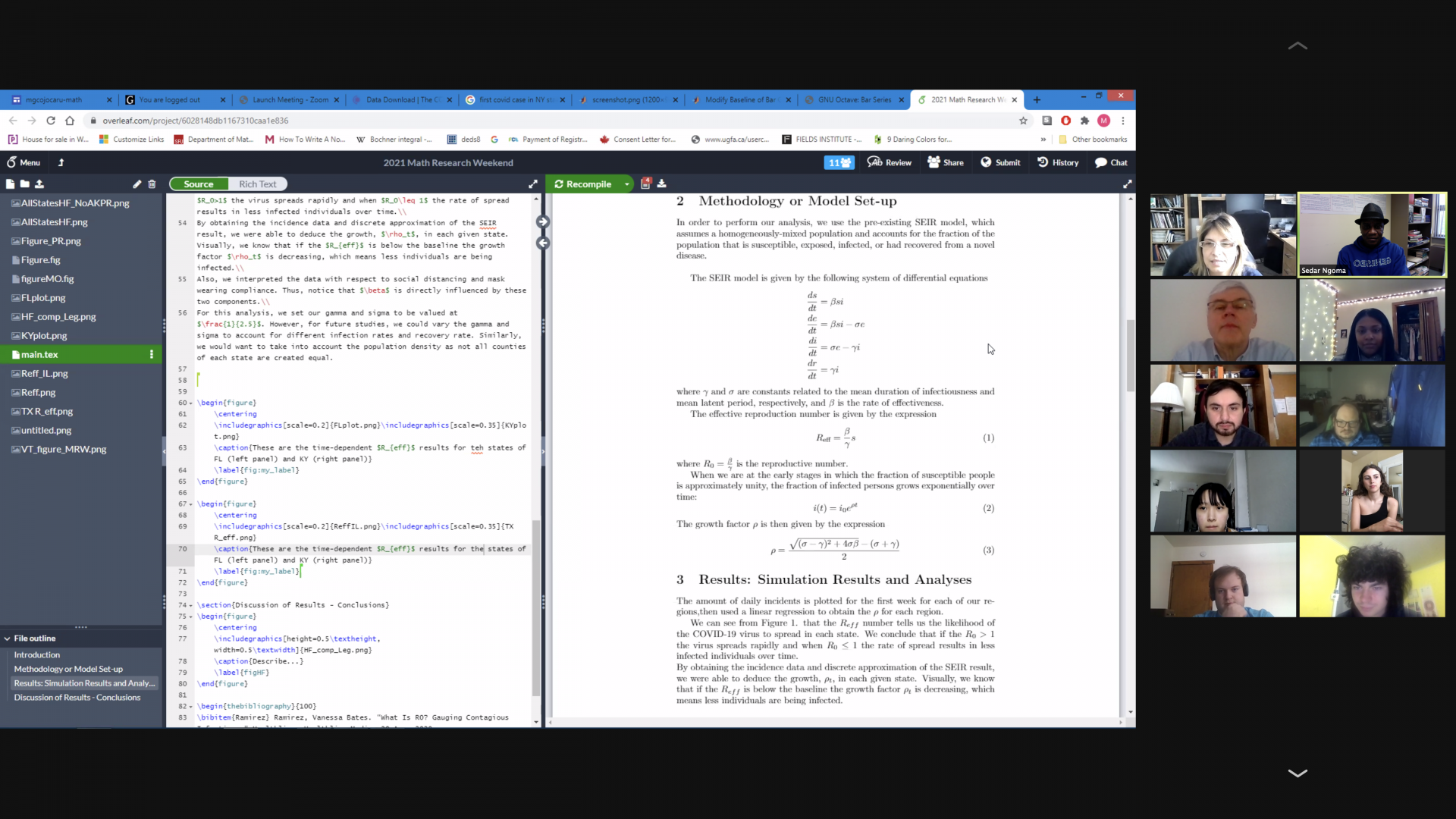The width and height of the screenshot is (1456, 819).
Task: Select KYplot.png in the file tree
Action: point(44,335)
